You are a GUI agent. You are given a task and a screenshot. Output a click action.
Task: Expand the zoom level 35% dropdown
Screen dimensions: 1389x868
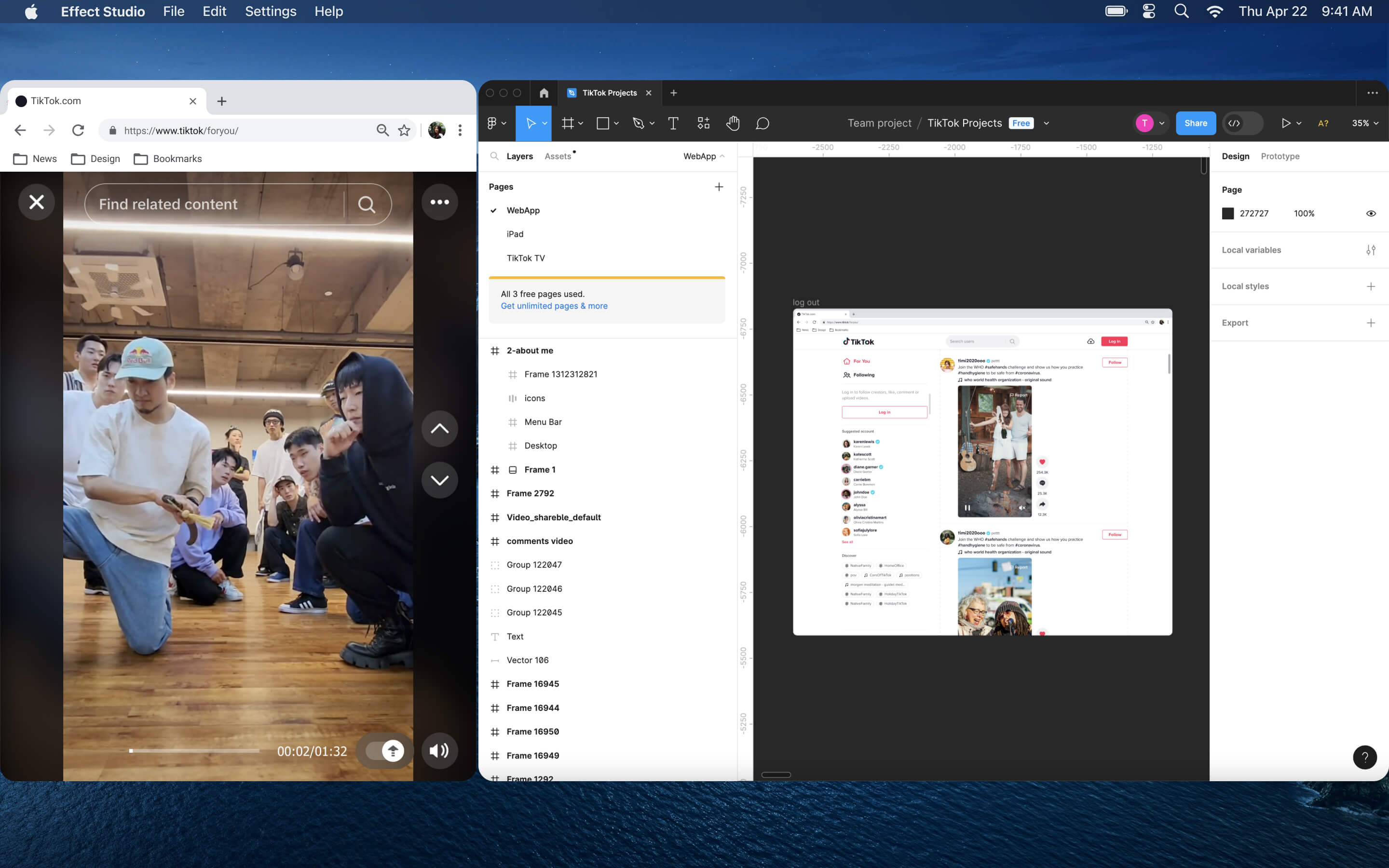[1365, 123]
